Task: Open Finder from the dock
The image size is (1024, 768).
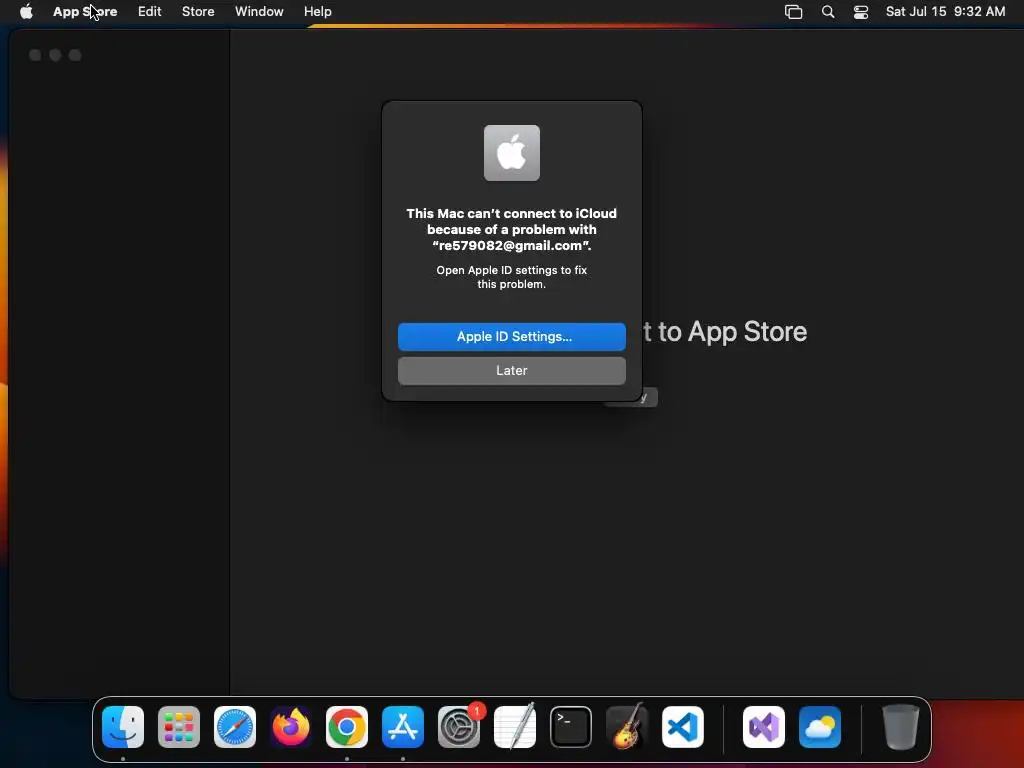Action: (123, 727)
